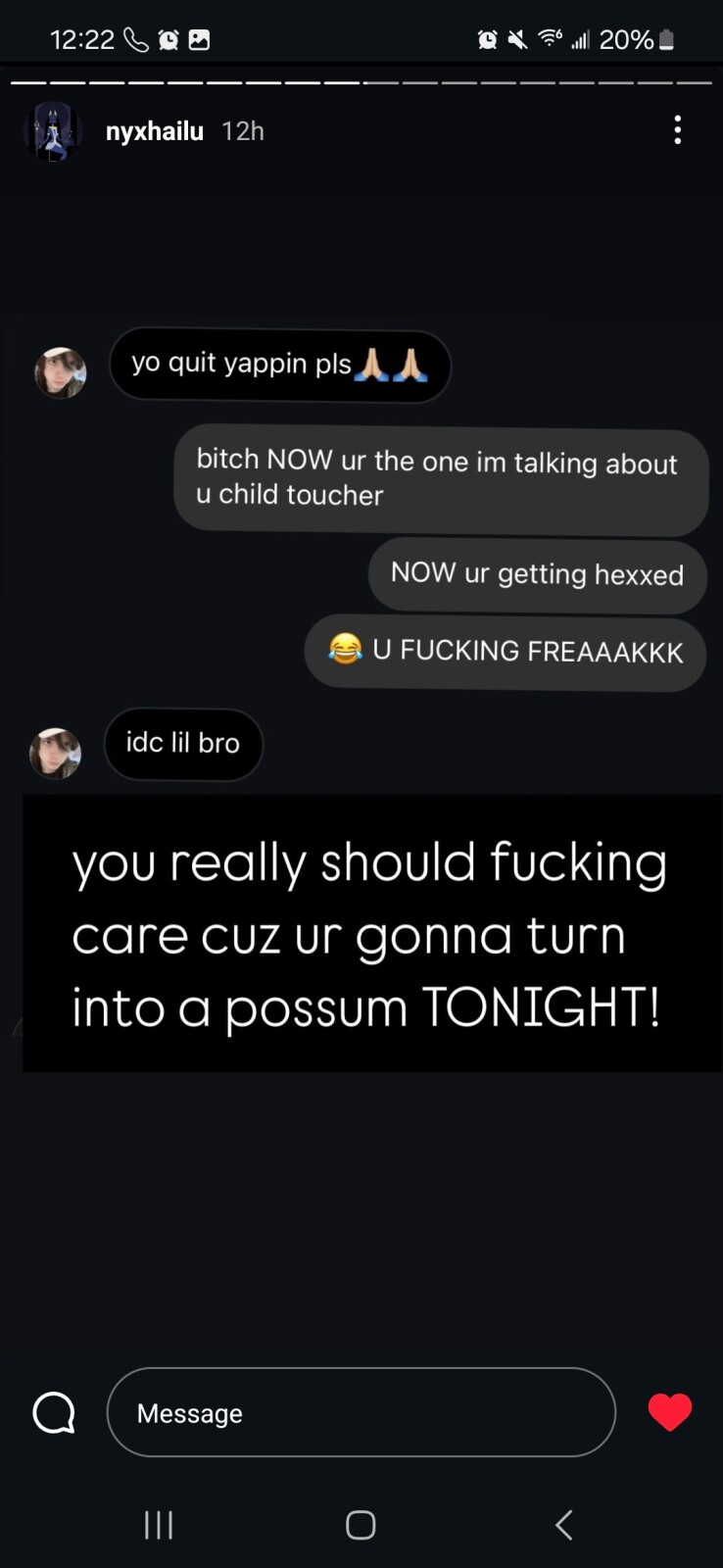This screenshot has width=723, height=1568.
Task: Tap the speech bubble reply icon
Action: [x=54, y=1413]
